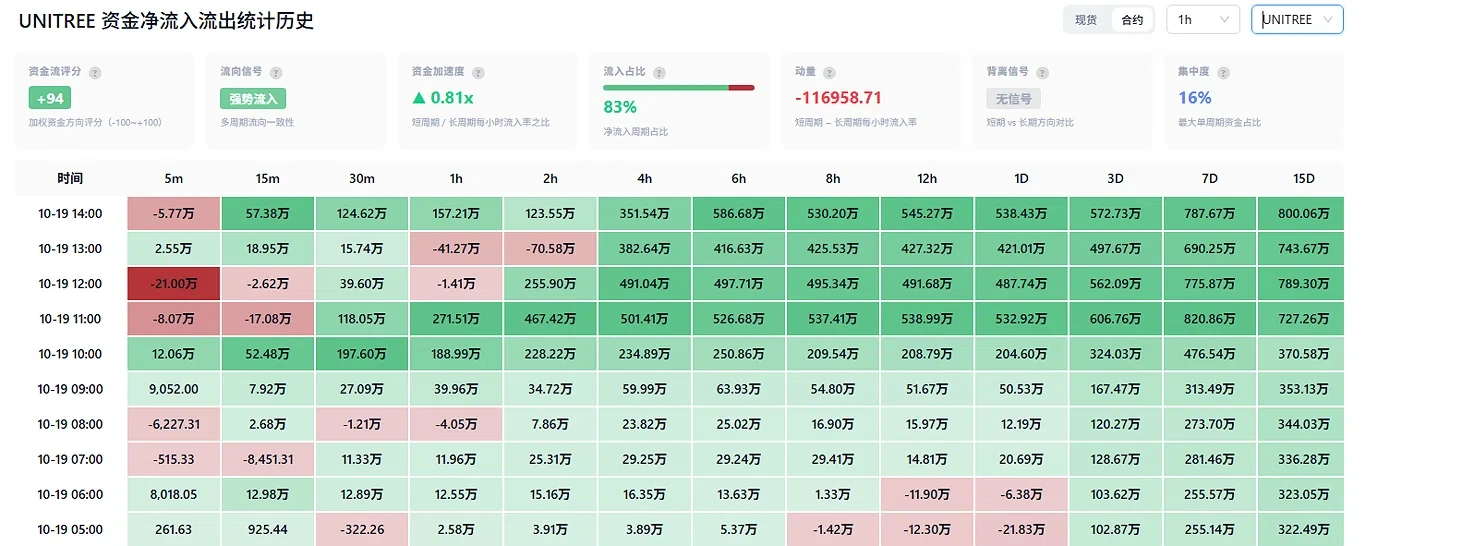Click the +94 score badge
1462x546 pixels.
click(x=50, y=98)
